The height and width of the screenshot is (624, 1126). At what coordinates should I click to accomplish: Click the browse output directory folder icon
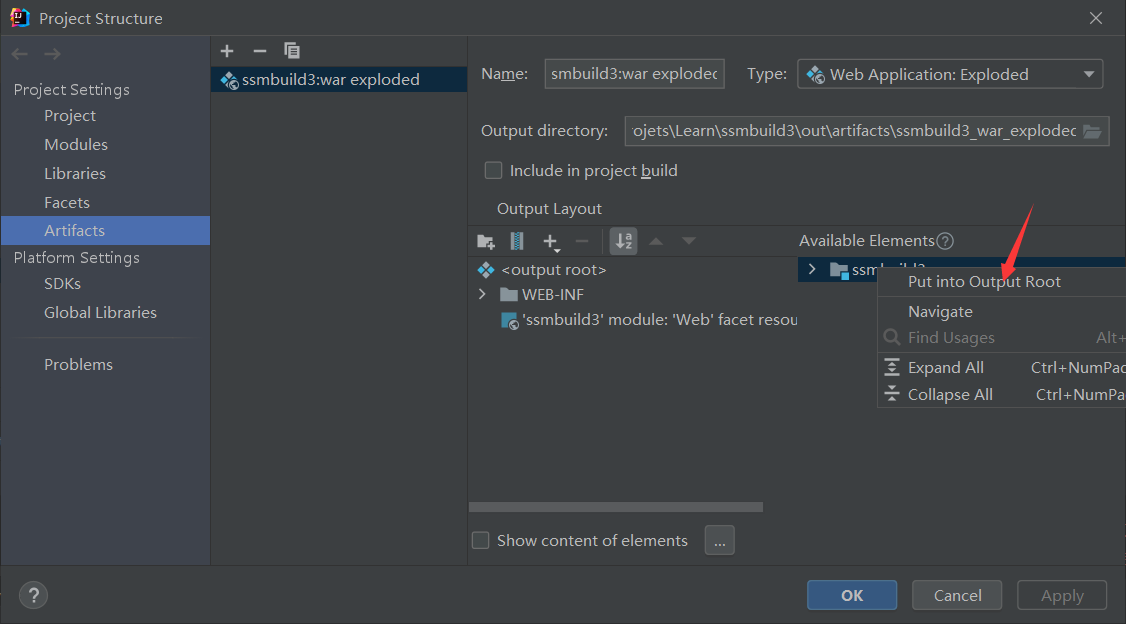(1092, 131)
